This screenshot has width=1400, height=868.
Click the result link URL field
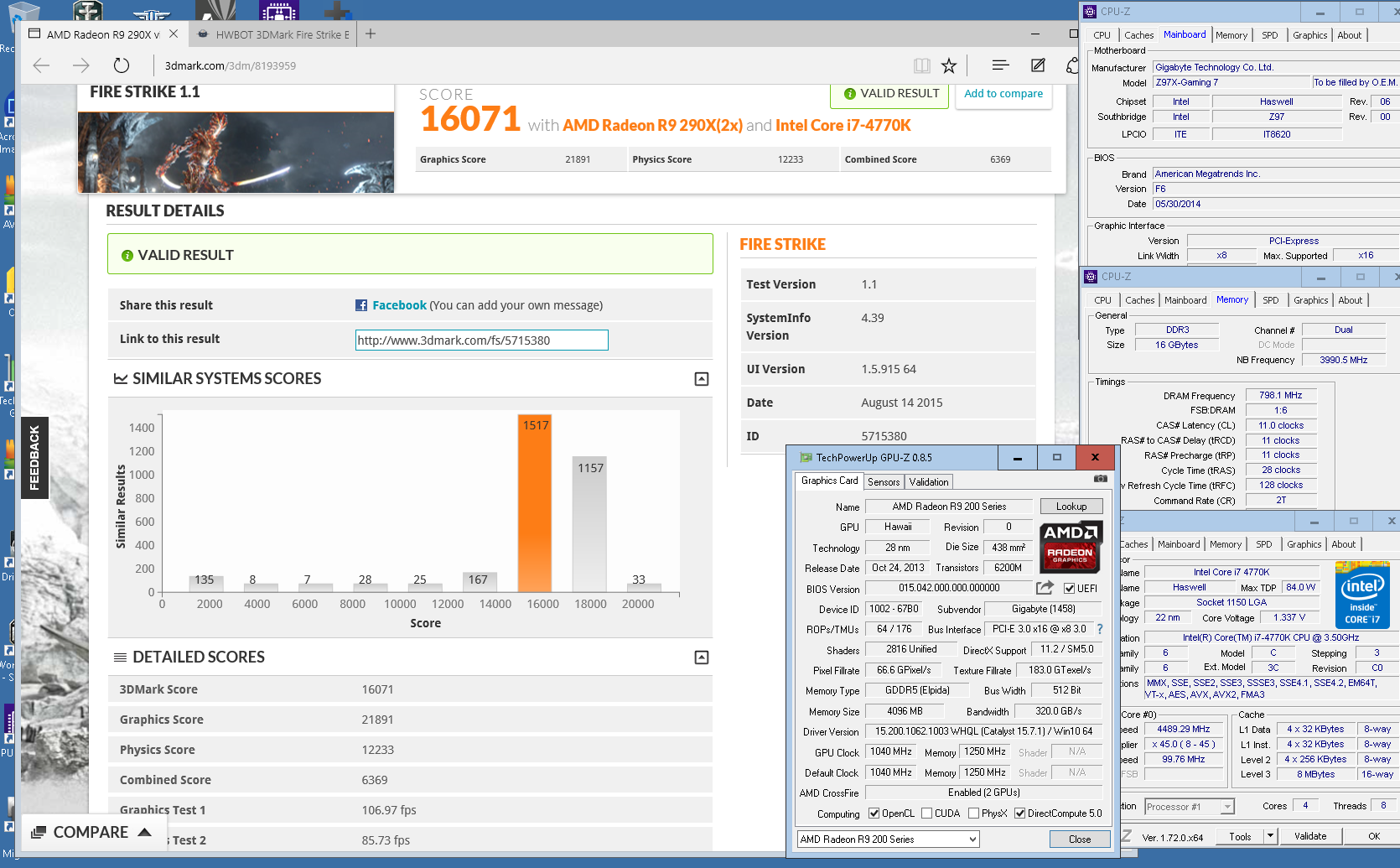(x=481, y=340)
